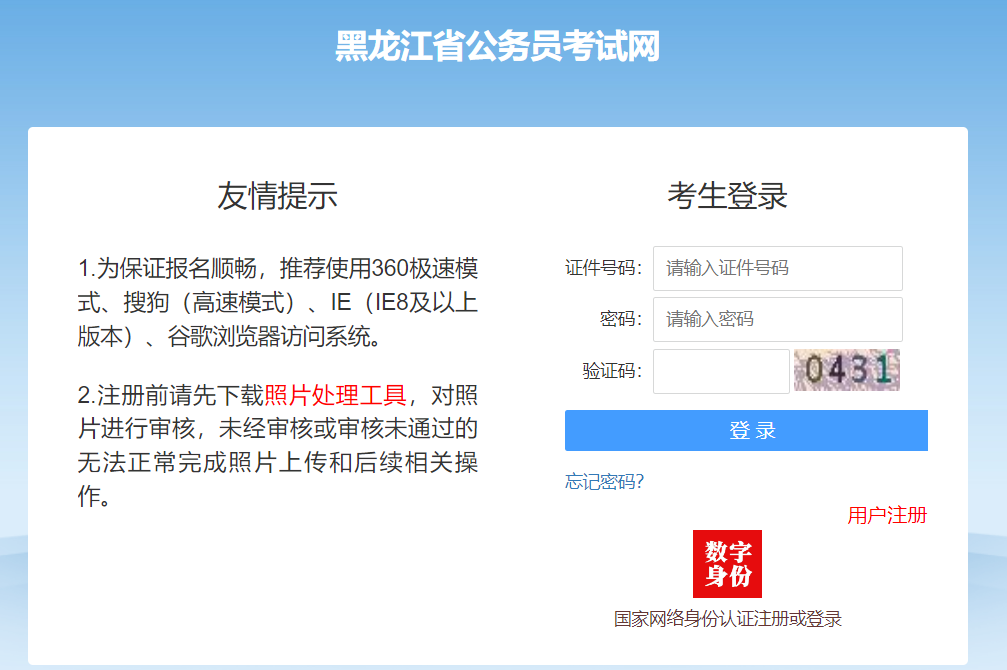Open 用户注册 user registration

point(886,516)
